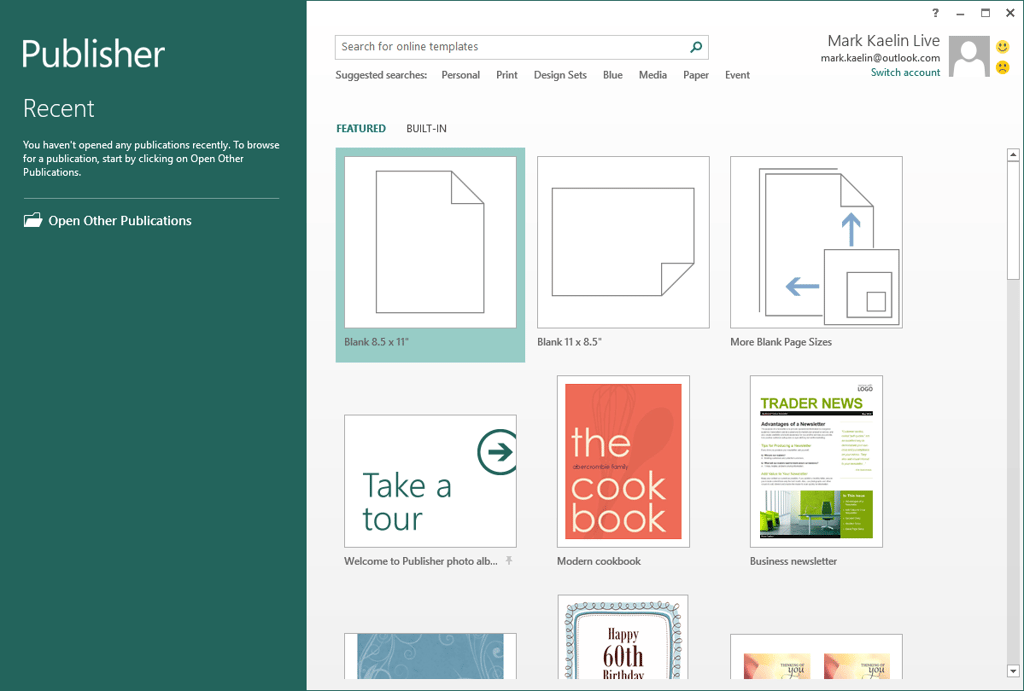Select the Blank 11 x 8.5" landscape thumbnail

pyautogui.click(x=623, y=242)
